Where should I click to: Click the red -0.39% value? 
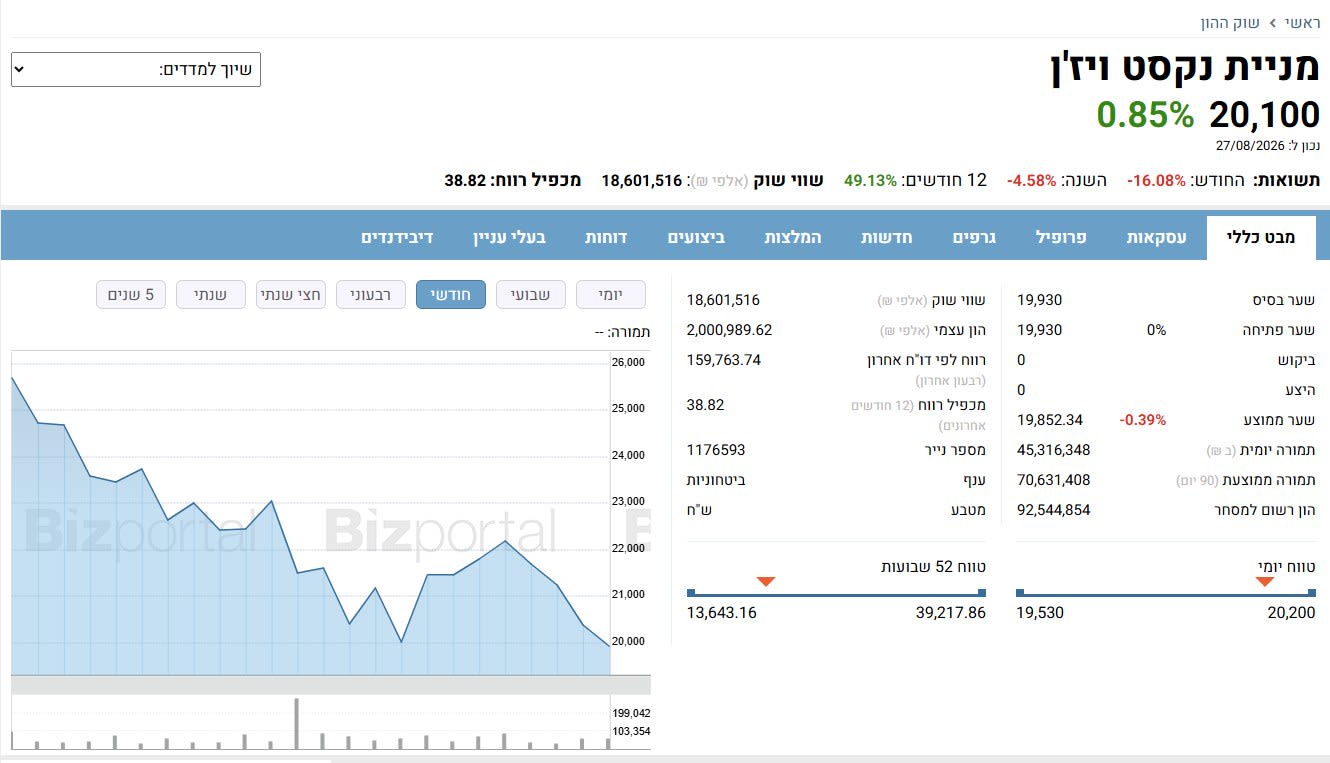click(x=1143, y=420)
